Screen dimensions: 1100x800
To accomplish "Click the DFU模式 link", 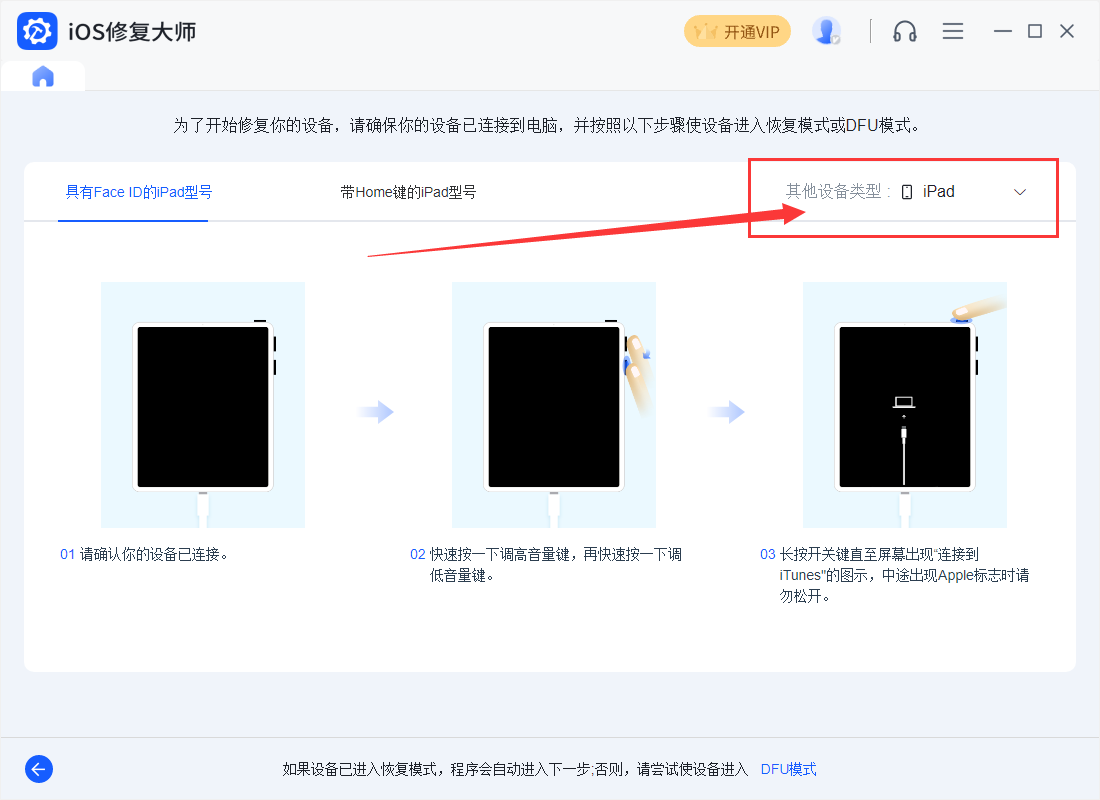I will (788, 769).
